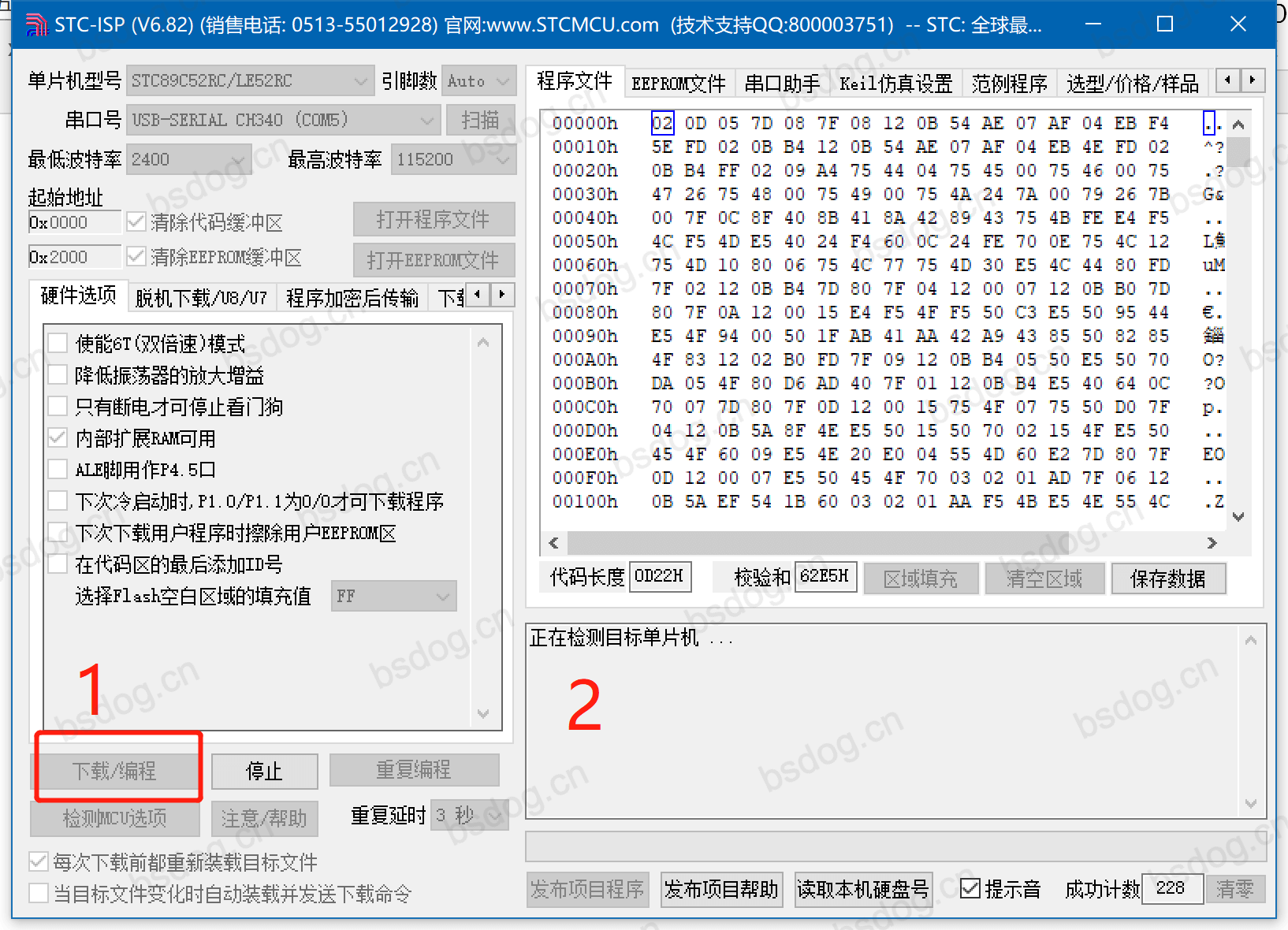This screenshot has height=930, width=1288.
Task: Click 打开EEPROM文件 button
Action: click(x=434, y=260)
